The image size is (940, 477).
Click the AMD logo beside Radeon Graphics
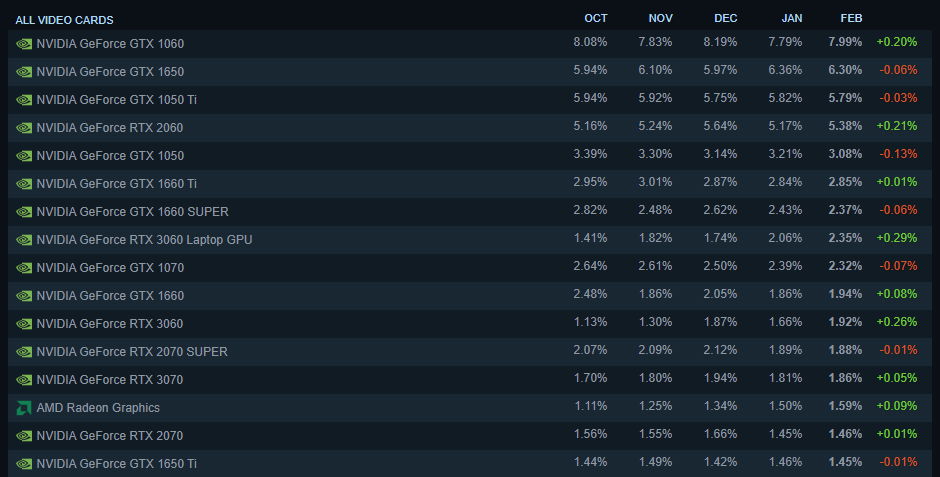click(24, 408)
